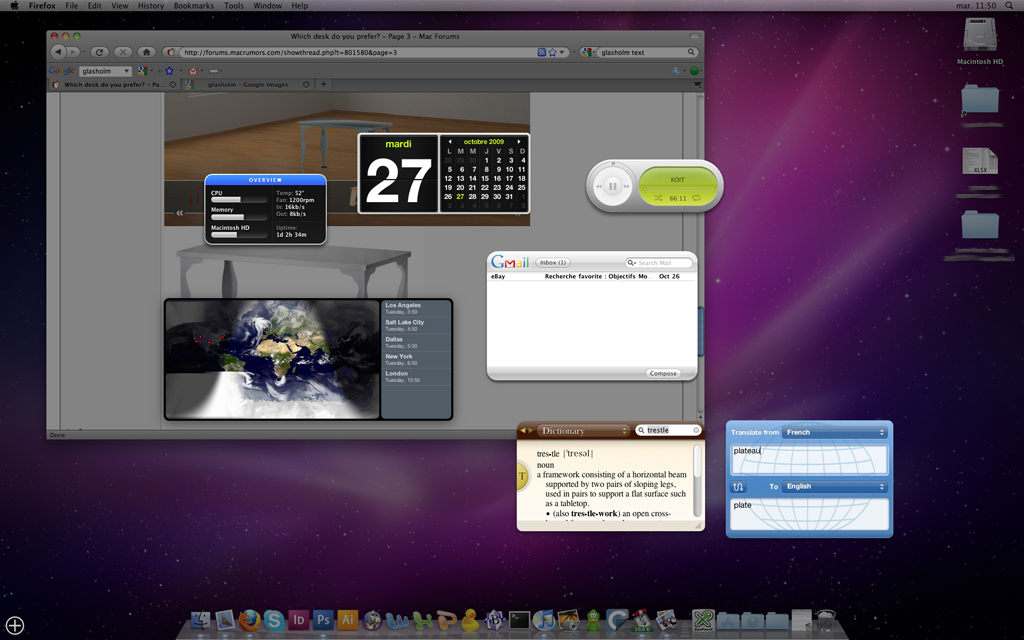Click the OVERVIEW header of the iStat widget
The image size is (1024, 640).
pyautogui.click(x=265, y=180)
